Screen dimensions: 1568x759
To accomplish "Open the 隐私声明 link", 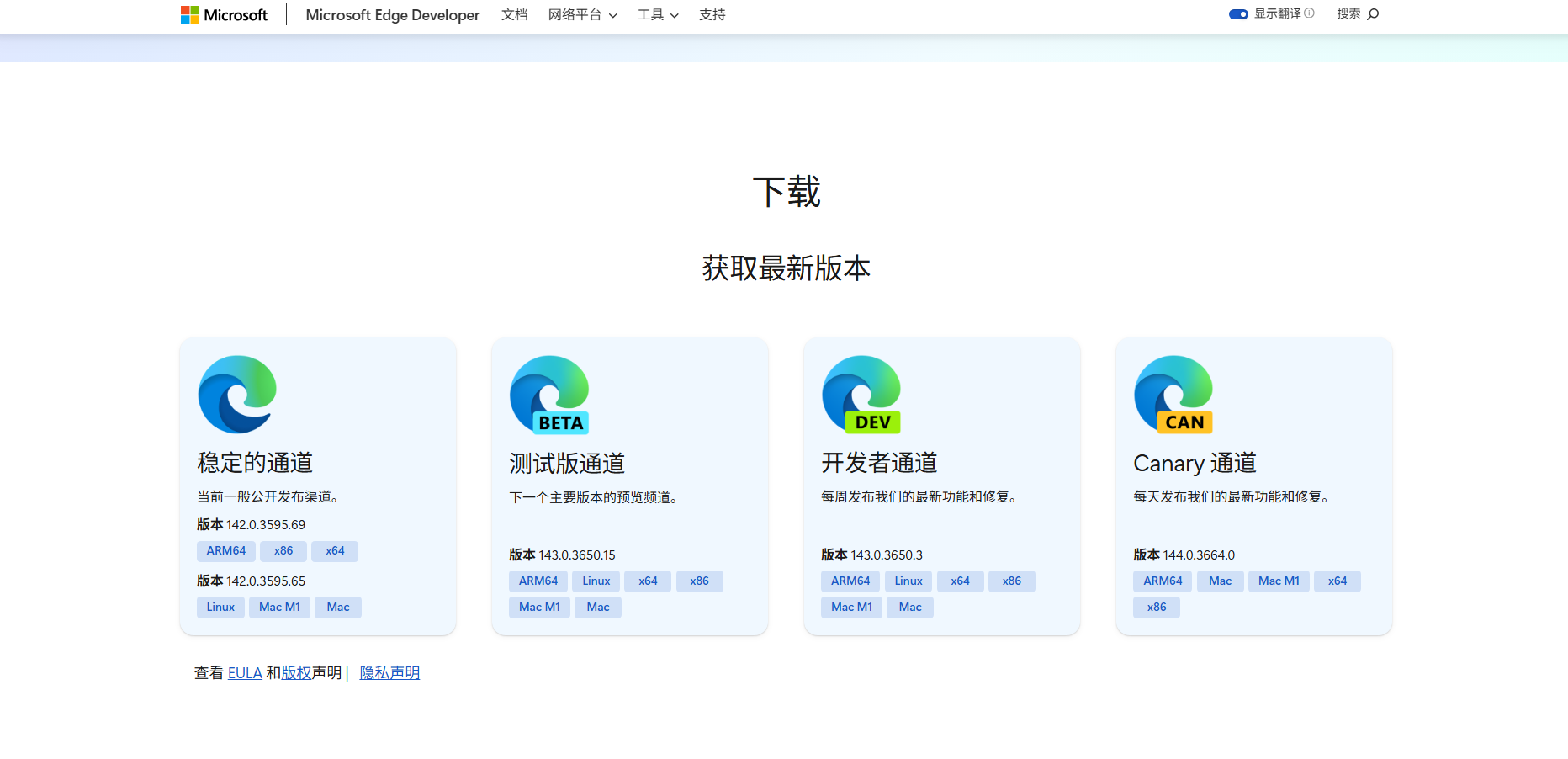I will click(389, 673).
